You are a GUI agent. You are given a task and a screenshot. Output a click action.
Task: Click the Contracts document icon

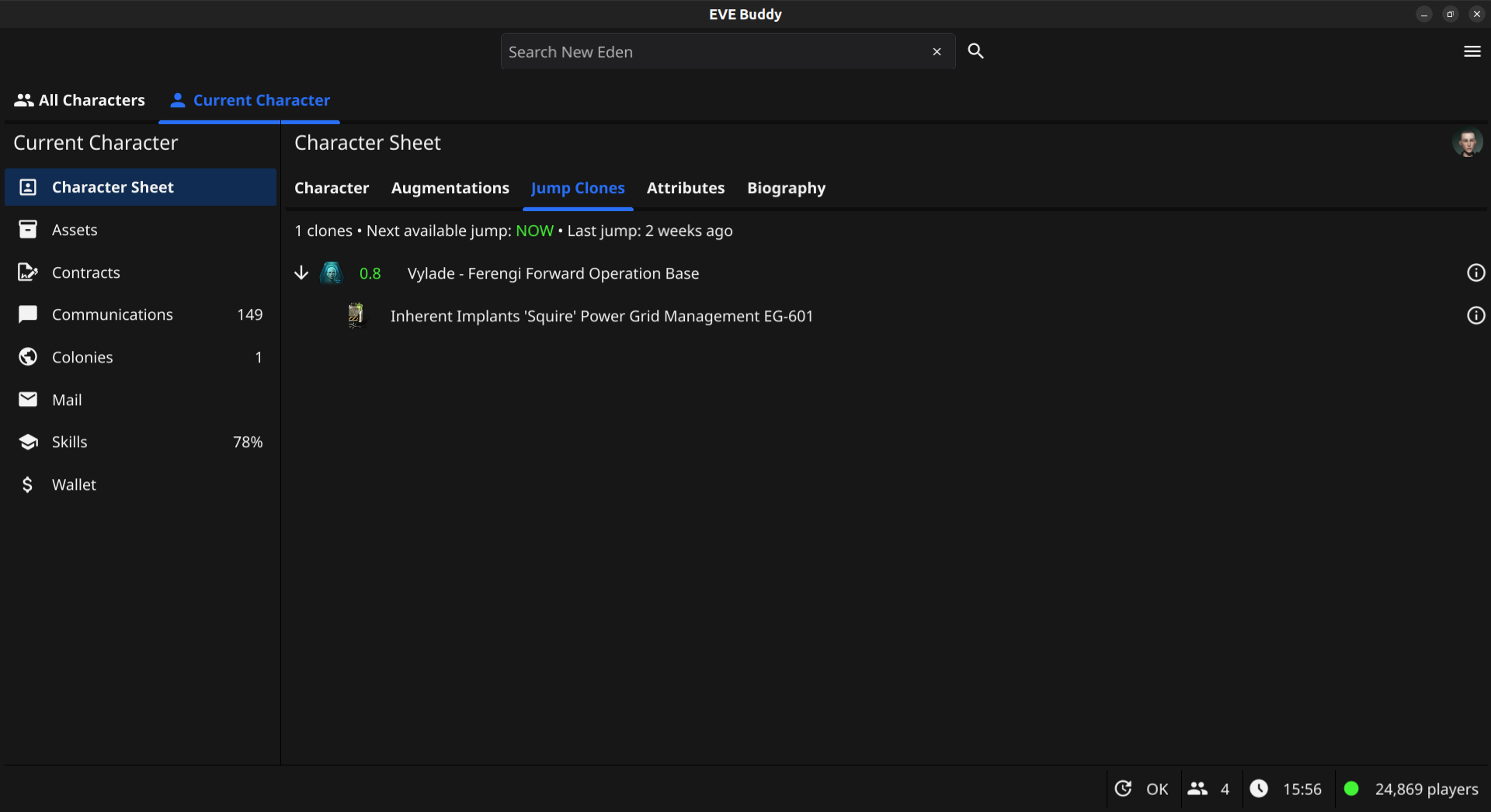click(x=28, y=272)
